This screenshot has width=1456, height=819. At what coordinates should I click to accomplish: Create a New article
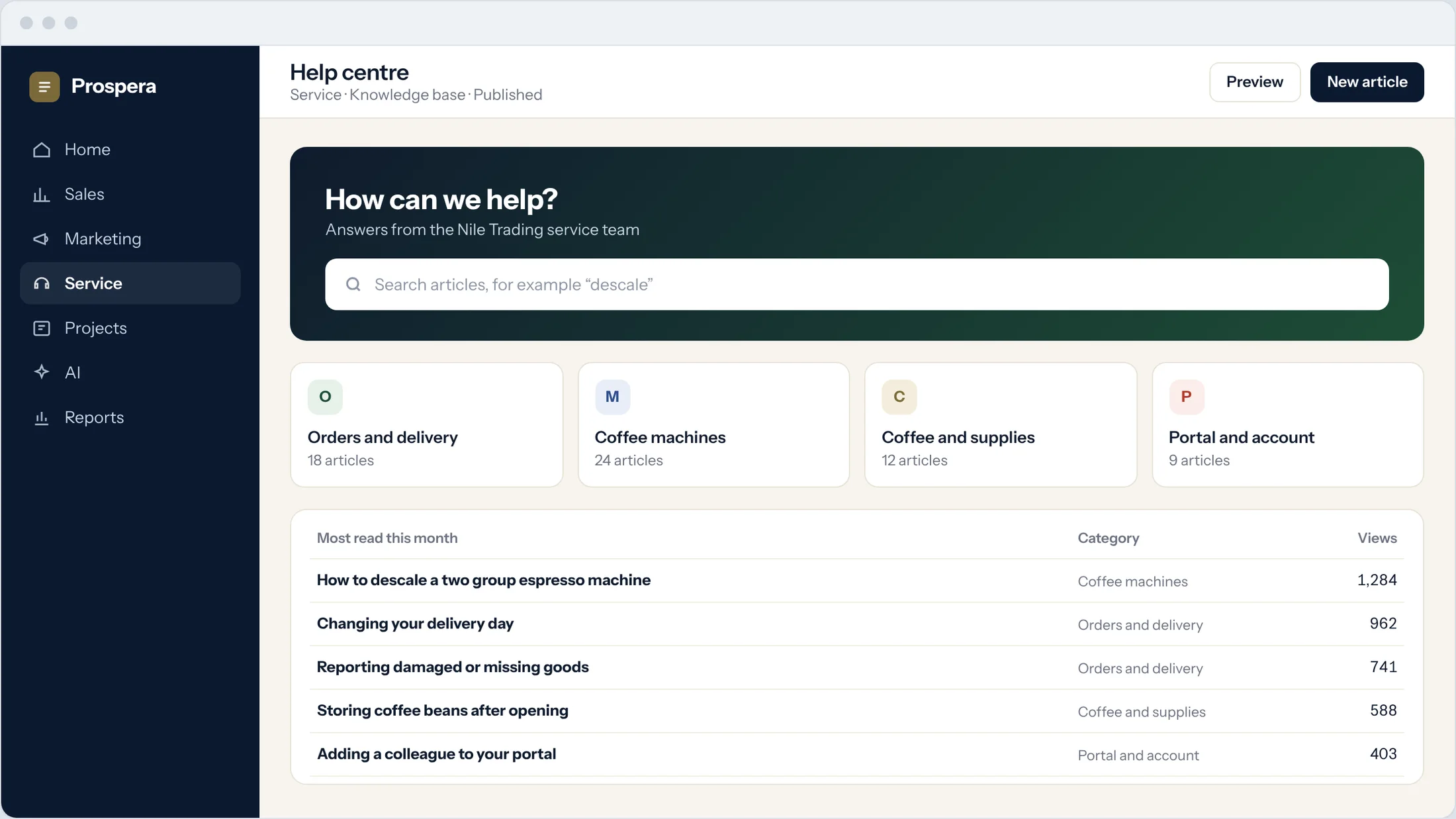point(1367,82)
